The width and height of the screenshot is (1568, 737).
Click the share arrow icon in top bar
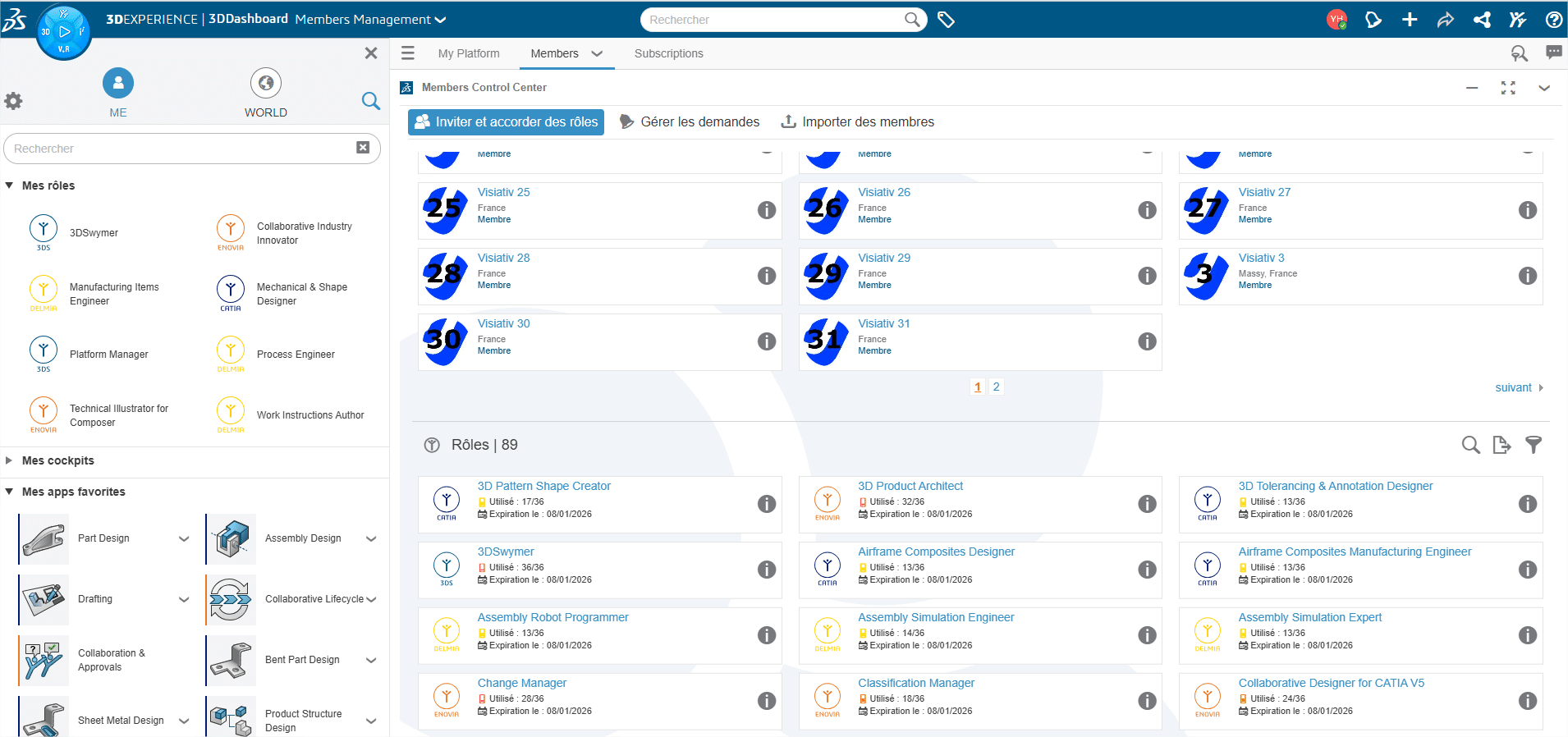point(1445,20)
